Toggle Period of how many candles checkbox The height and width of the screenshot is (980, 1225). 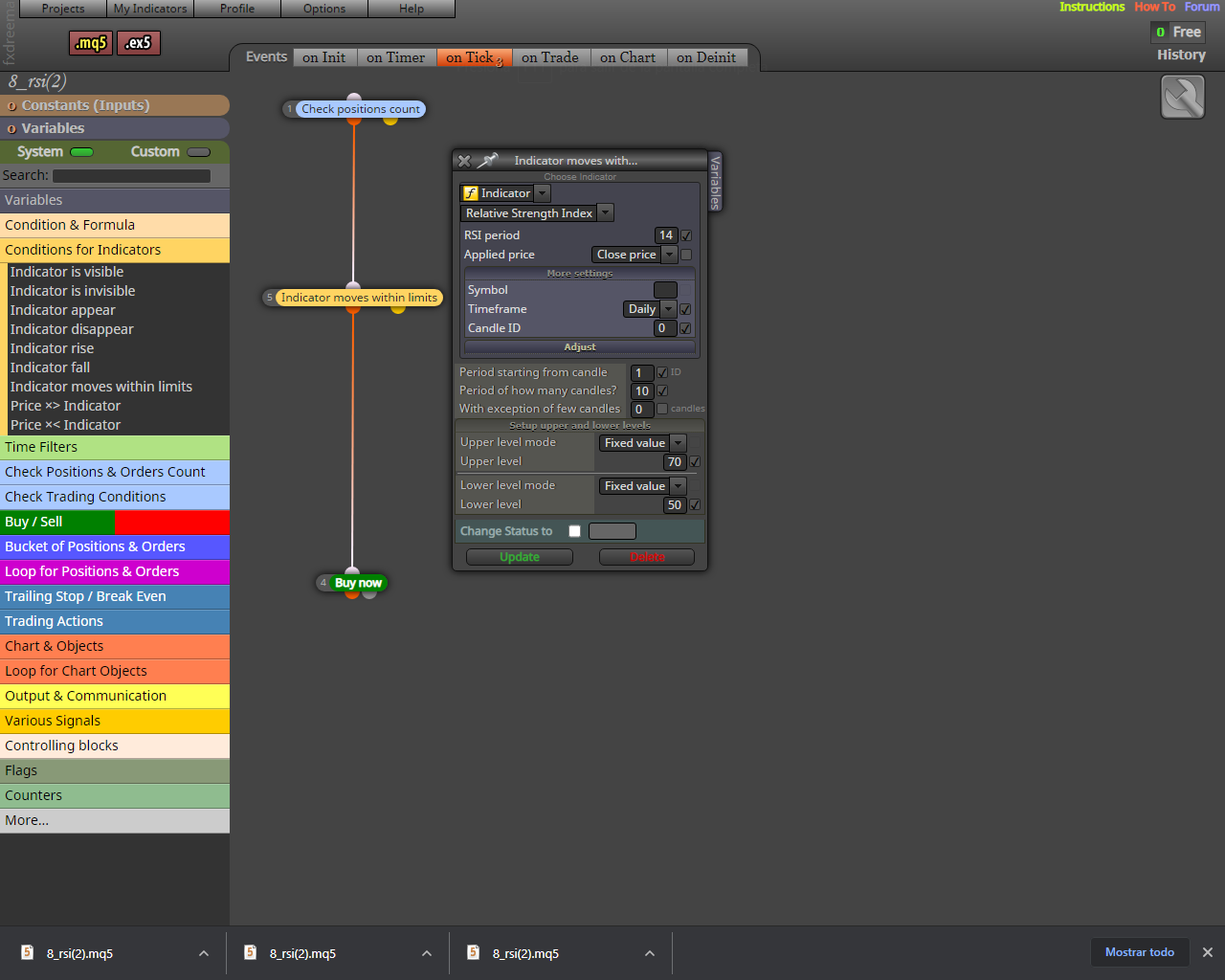662,390
